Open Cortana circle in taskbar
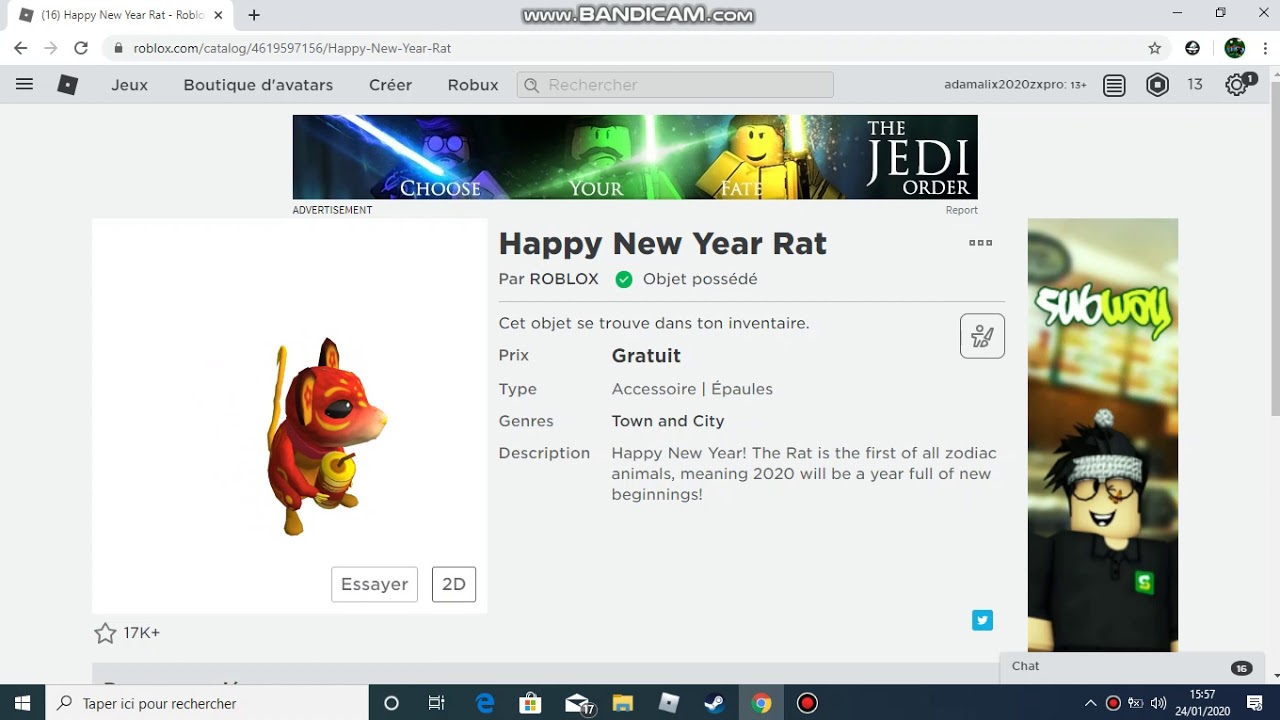The width and height of the screenshot is (1280, 720). click(x=391, y=703)
